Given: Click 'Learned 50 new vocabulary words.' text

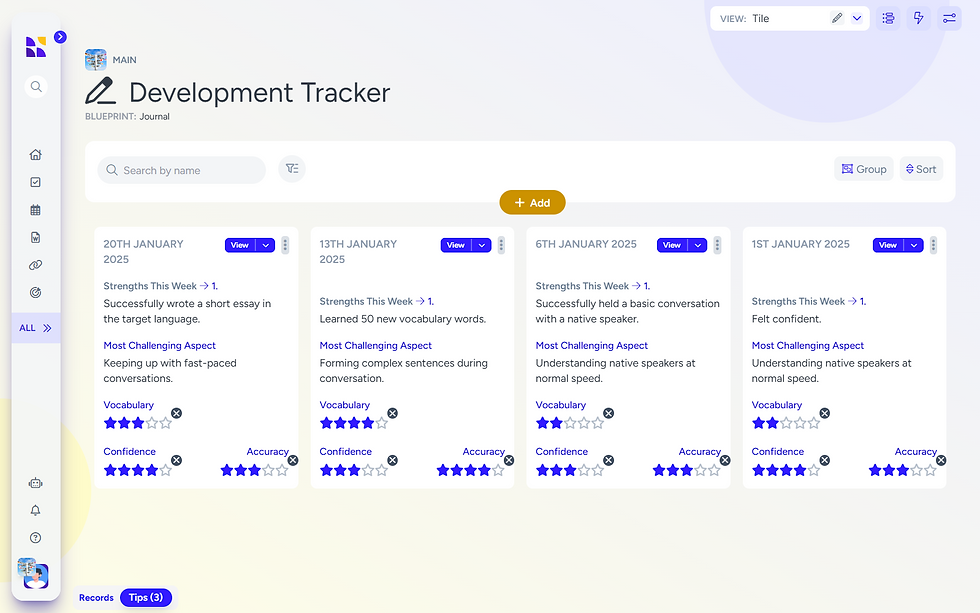Looking at the screenshot, I should [x=402, y=319].
